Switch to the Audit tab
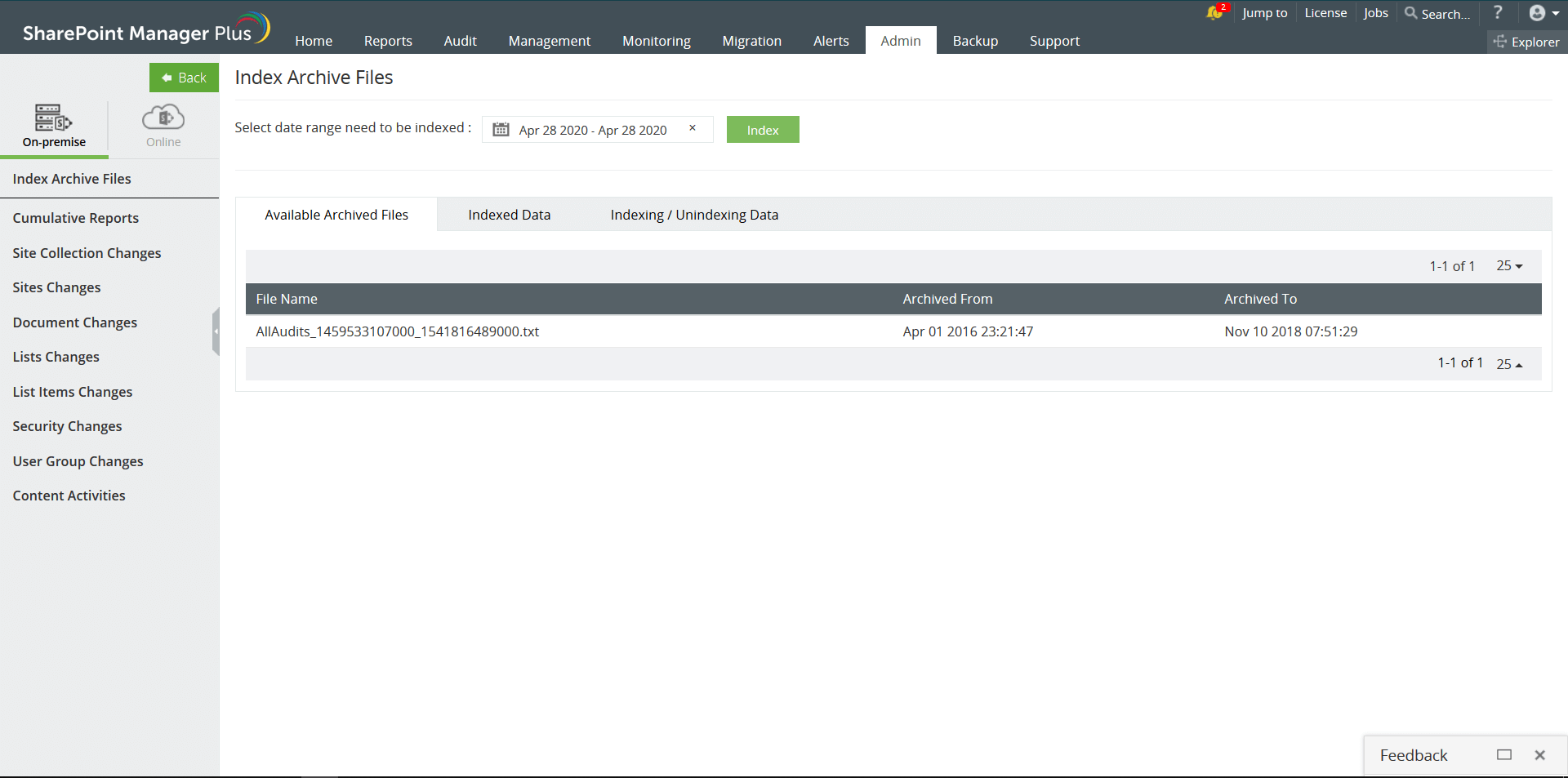1568x778 pixels. (x=461, y=41)
